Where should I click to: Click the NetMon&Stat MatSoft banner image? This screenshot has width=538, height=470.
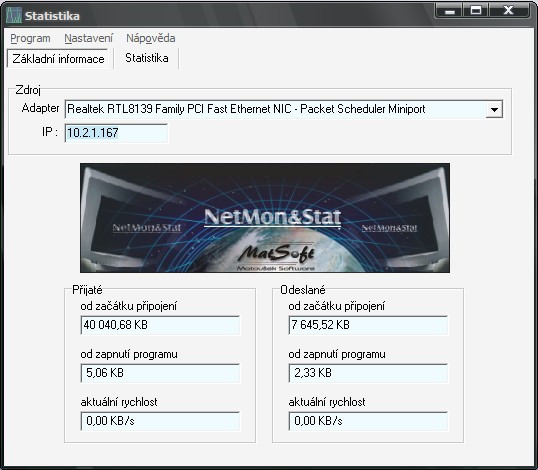coord(265,218)
